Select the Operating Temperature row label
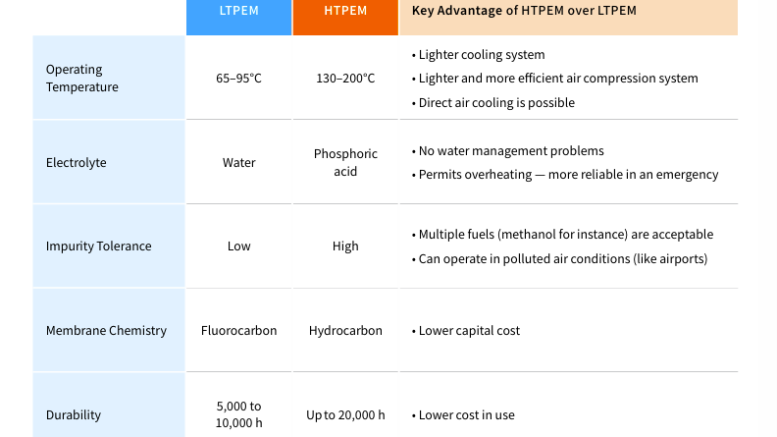This screenshot has height=437, width=777. 82,78
